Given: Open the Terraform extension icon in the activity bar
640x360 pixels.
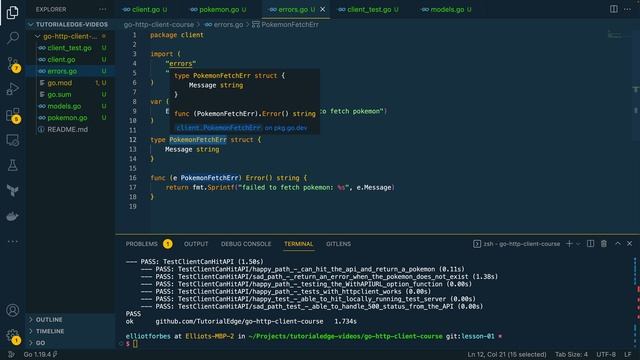Looking at the screenshot, I should (x=12, y=191).
